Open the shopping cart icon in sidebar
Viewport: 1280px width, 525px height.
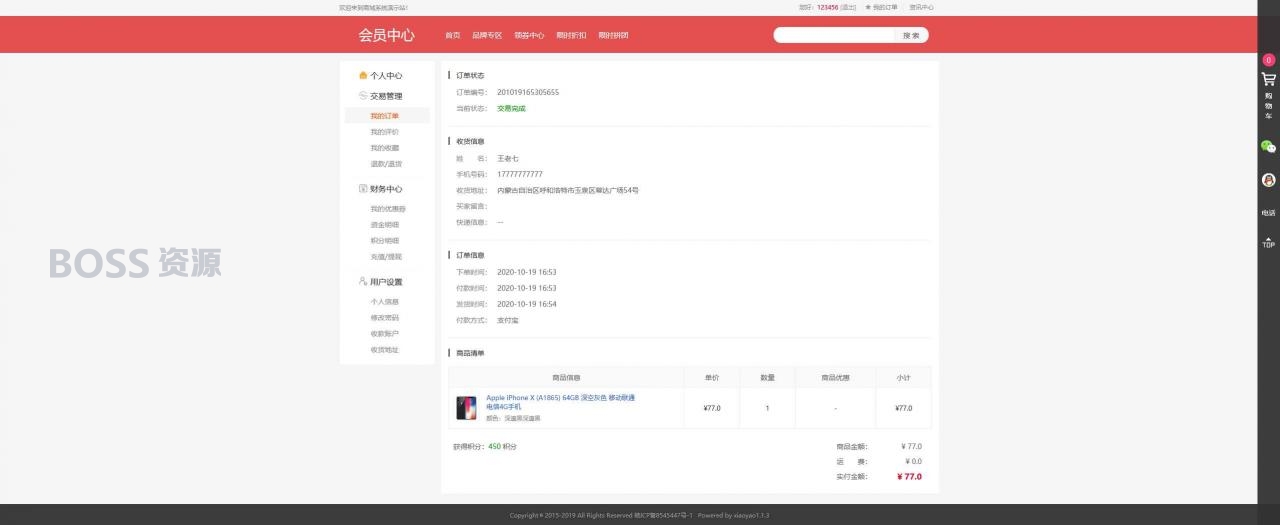pos(1268,80)
